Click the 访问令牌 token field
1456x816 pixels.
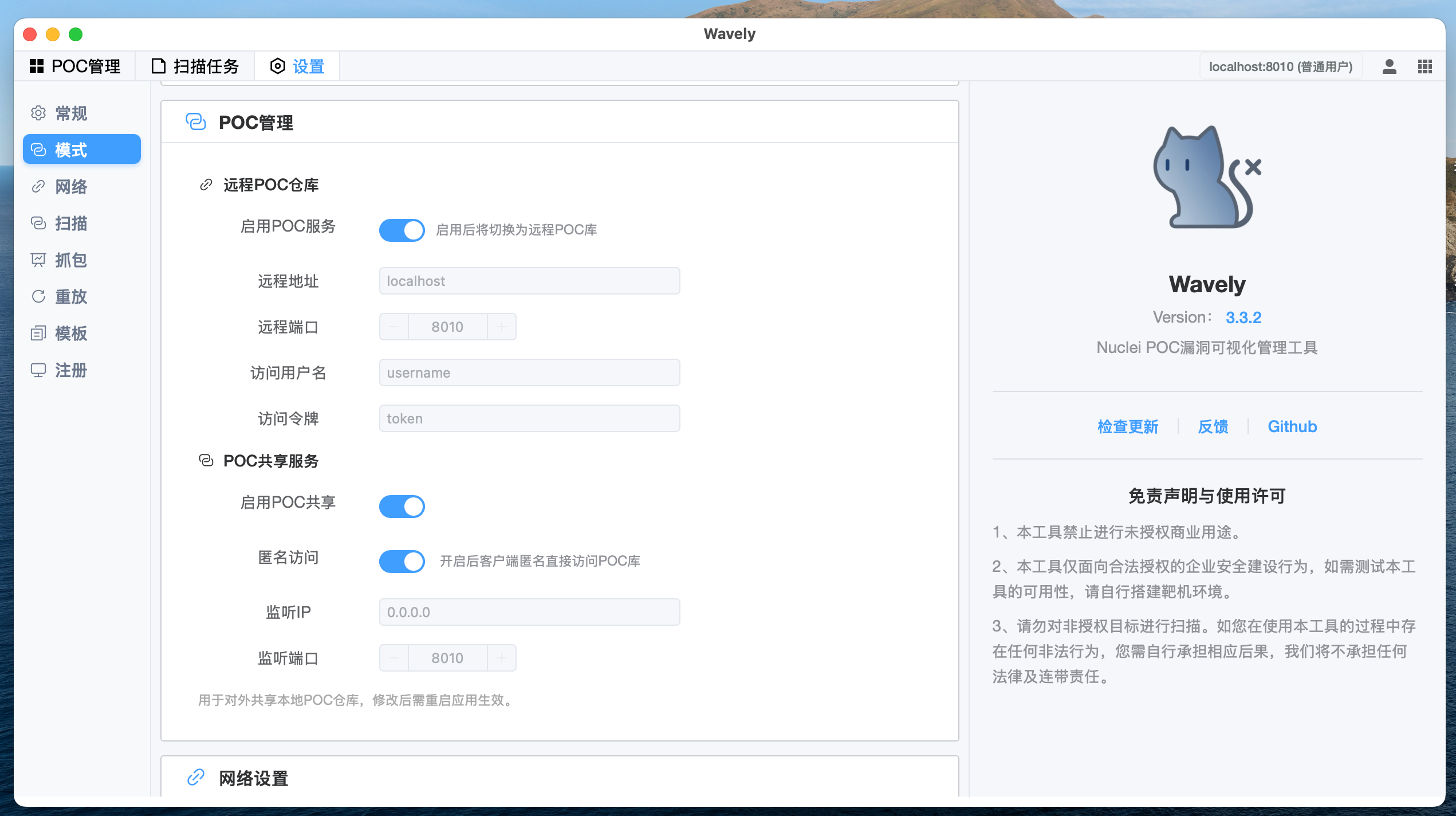click(529, 418)
